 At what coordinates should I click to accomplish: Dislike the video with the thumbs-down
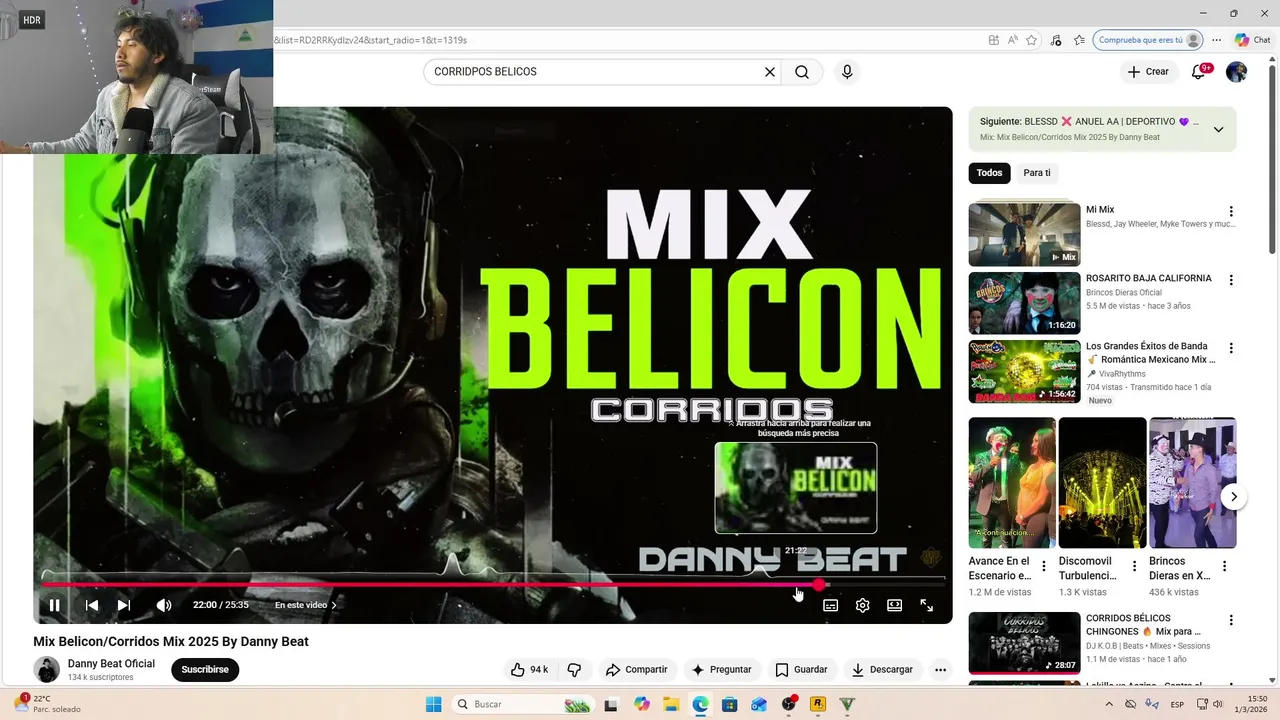click(574, 669)
